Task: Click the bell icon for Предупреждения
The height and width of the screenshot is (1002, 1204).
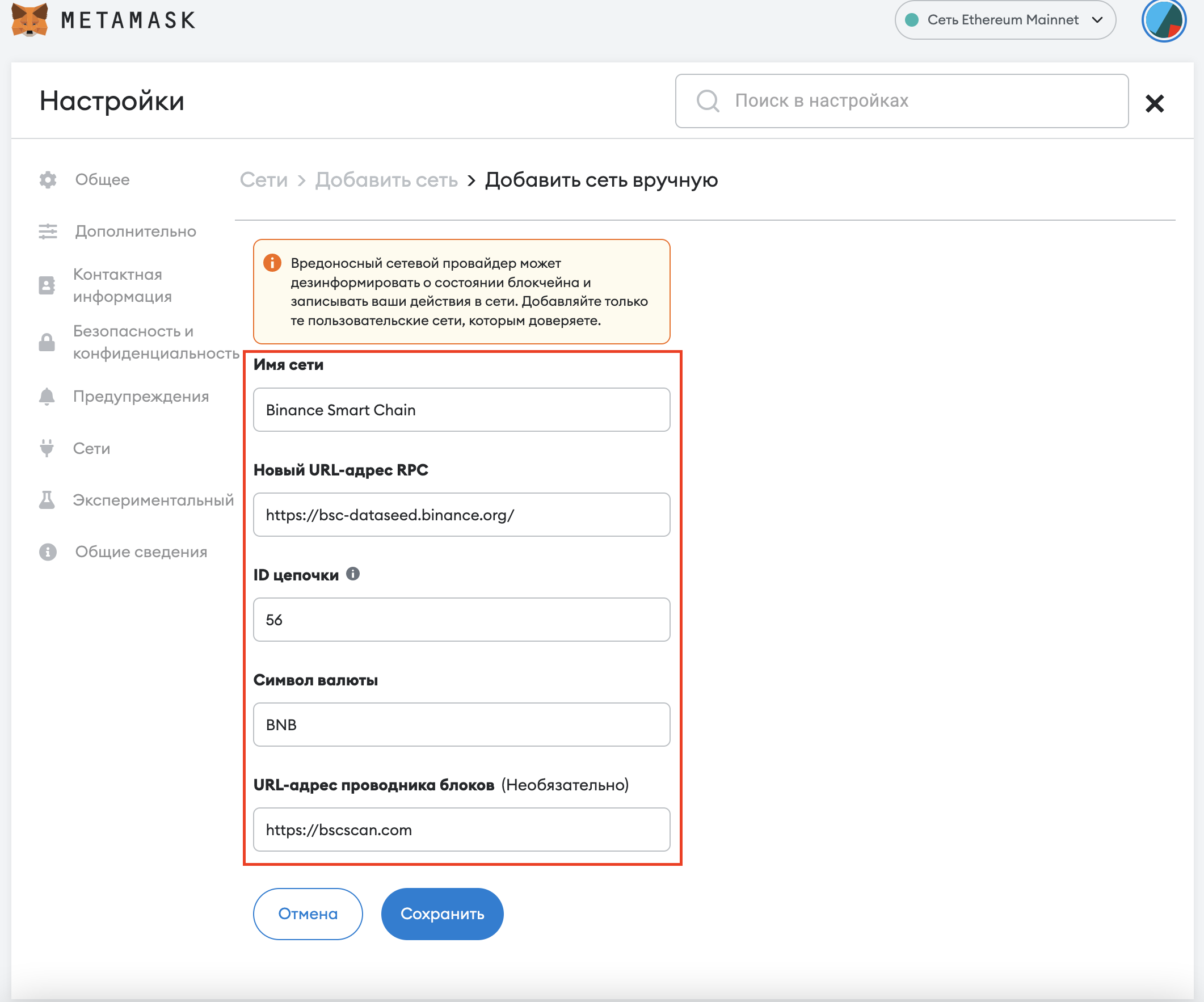Action: click(47, 396)
